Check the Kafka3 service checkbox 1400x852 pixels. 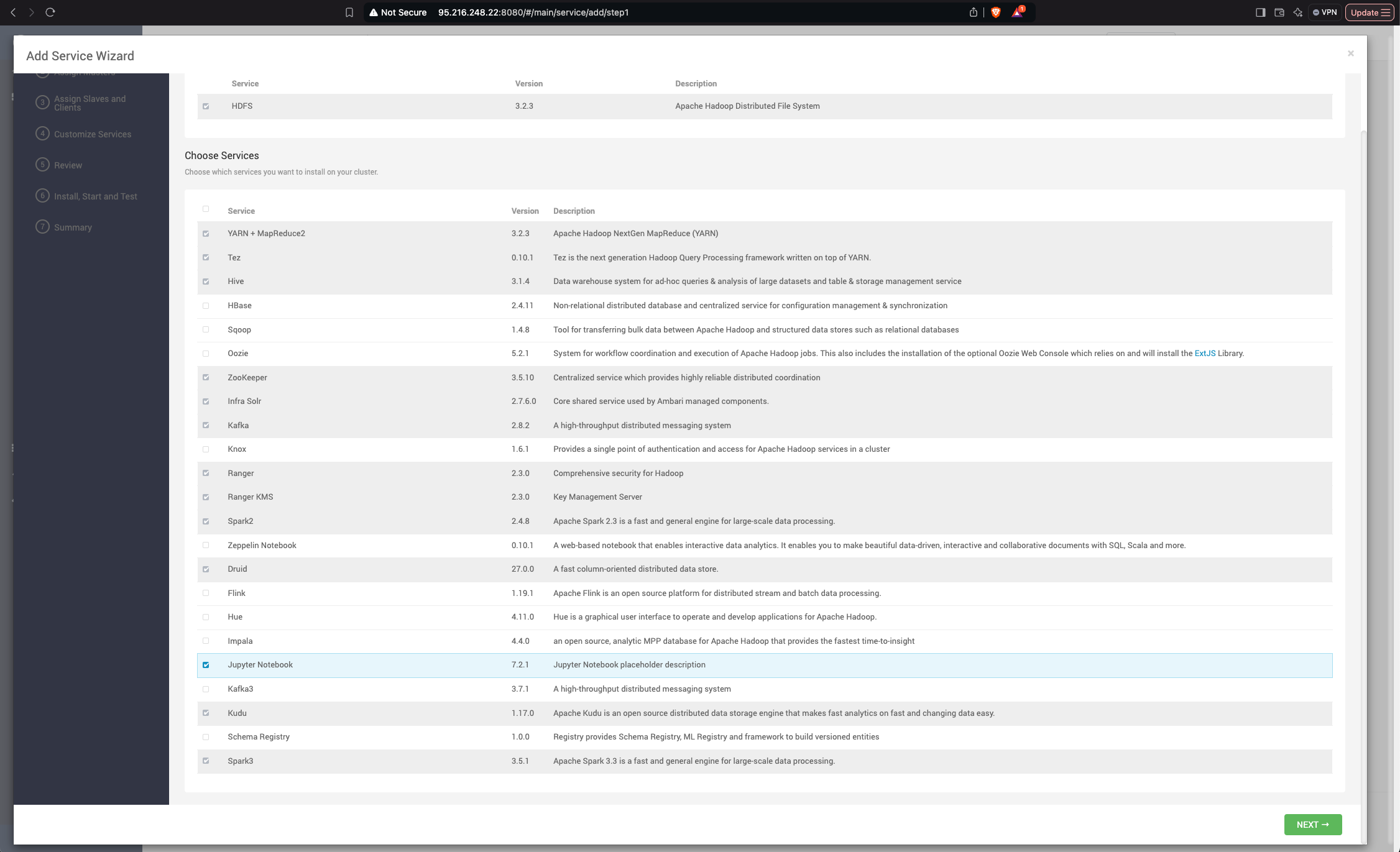pyautogui.click(x=206, y=689)
